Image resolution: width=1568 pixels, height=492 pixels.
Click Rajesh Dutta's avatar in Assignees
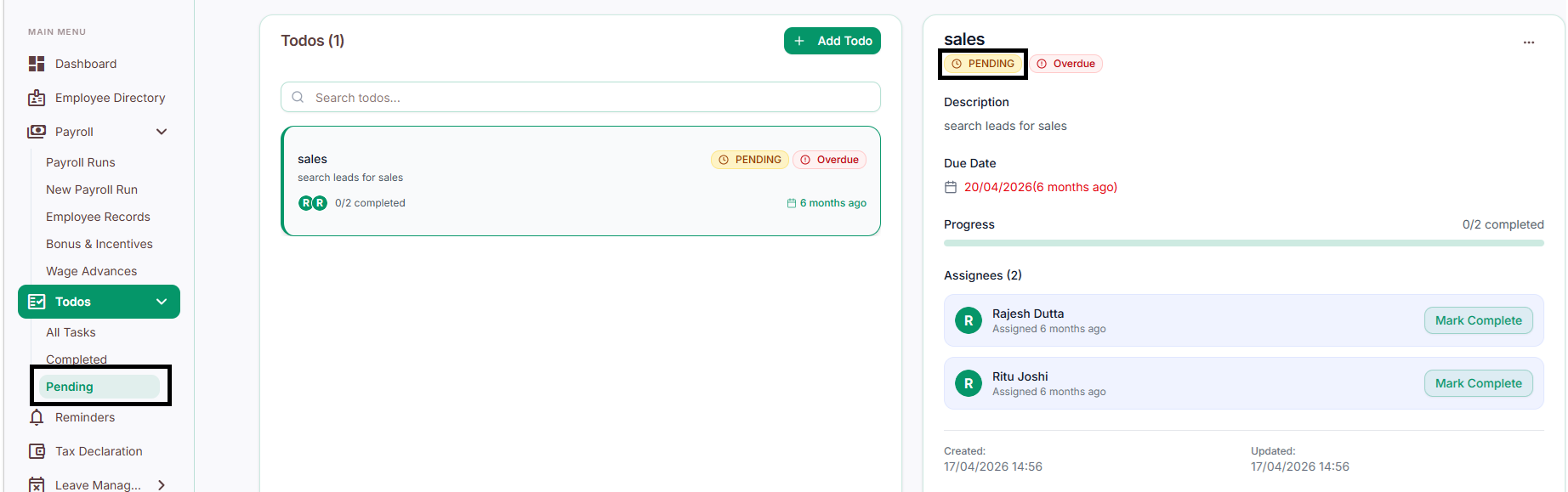(x=969, y=320)
